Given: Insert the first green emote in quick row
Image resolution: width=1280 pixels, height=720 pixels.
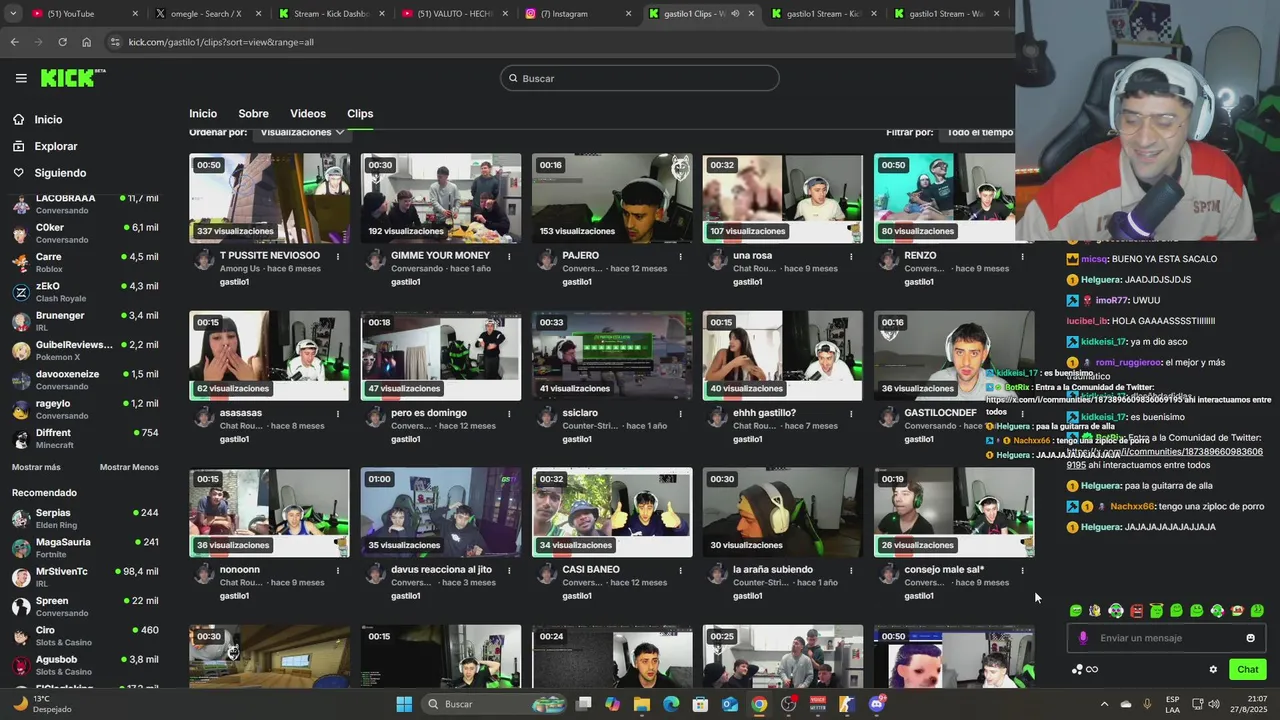Looking at the screenshot, I should pos(1076,611).
